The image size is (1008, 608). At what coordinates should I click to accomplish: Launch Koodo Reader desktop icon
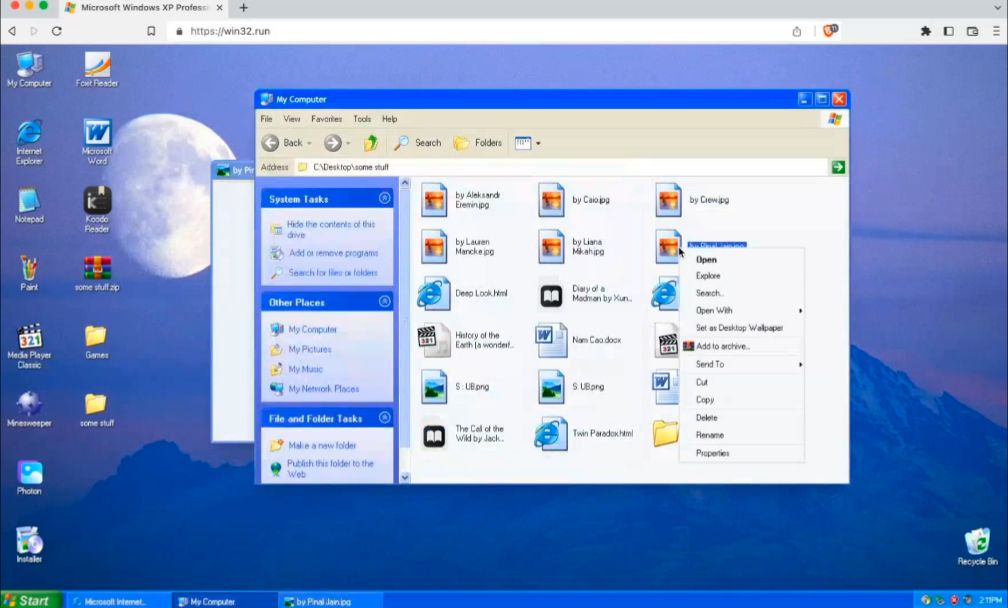pos(97,210)
